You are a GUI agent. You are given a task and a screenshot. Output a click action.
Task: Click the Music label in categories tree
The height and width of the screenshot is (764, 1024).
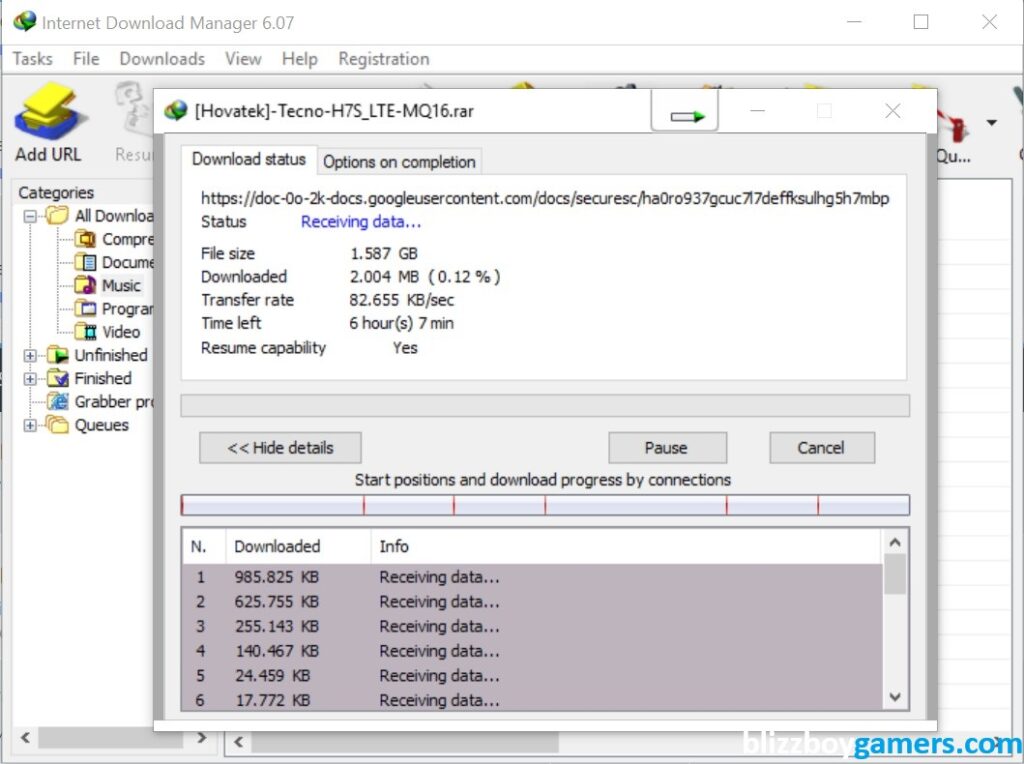121,286
